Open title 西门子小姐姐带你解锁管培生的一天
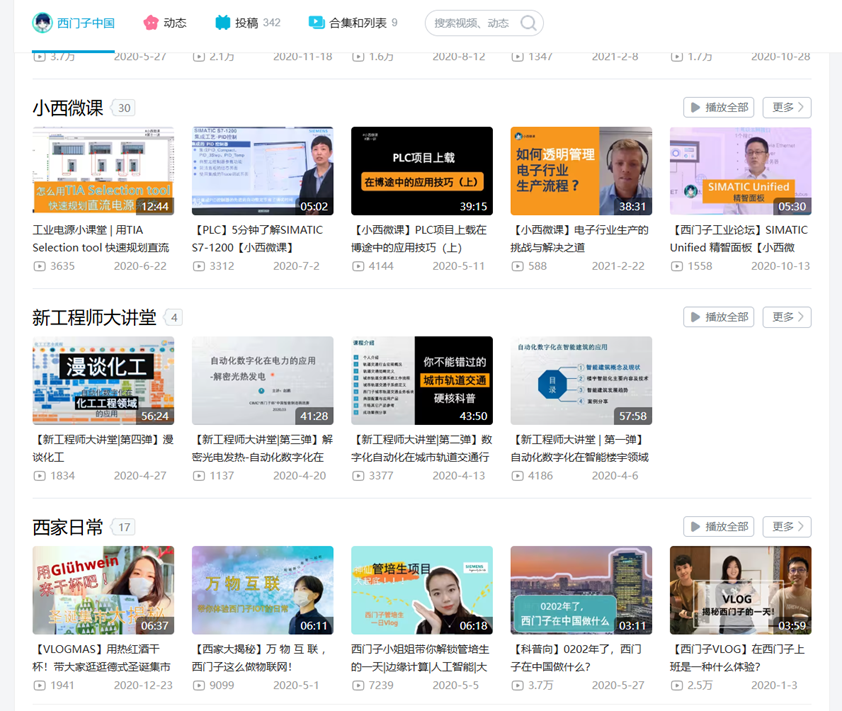 pos(420,658)
